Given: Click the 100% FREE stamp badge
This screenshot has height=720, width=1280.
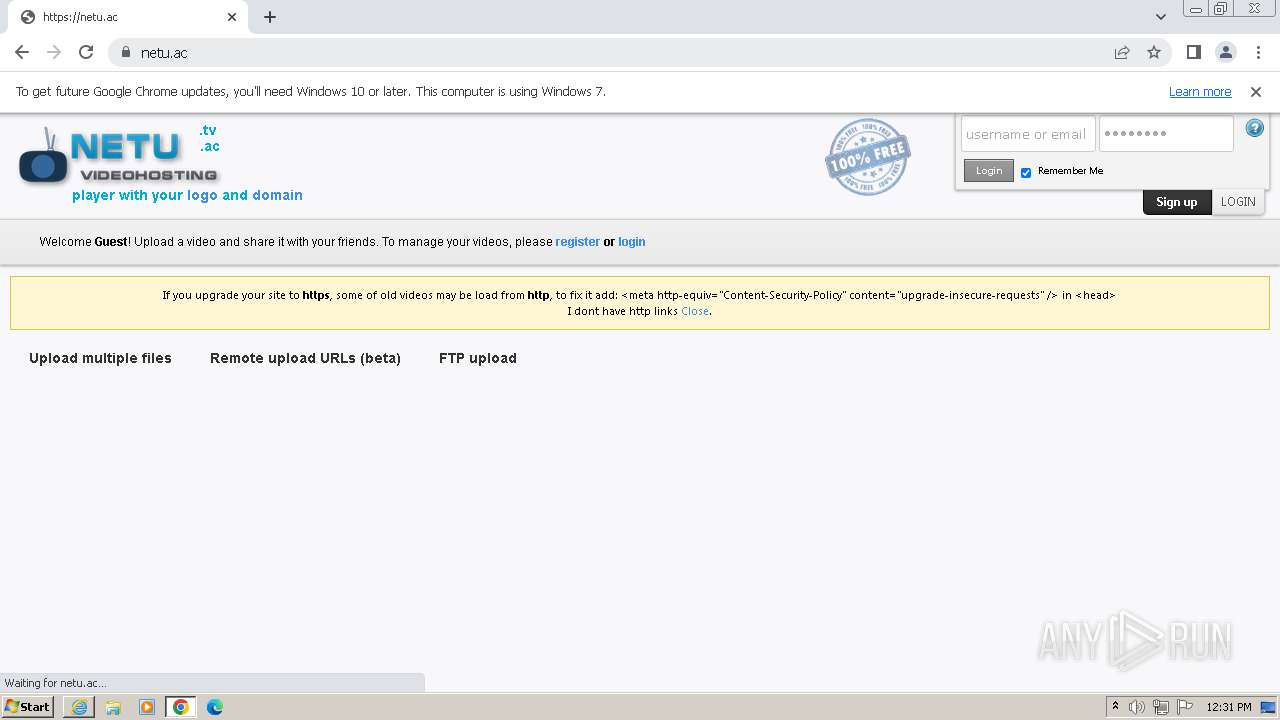Looking at the screenshot, I should click(867, 157).
